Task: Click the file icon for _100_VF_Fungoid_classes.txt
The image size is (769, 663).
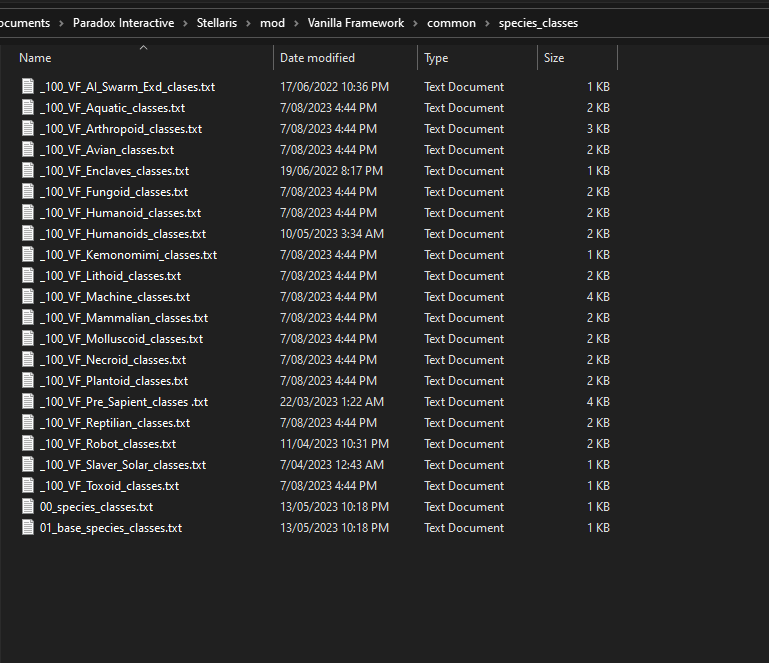Action: click(28, 192)
